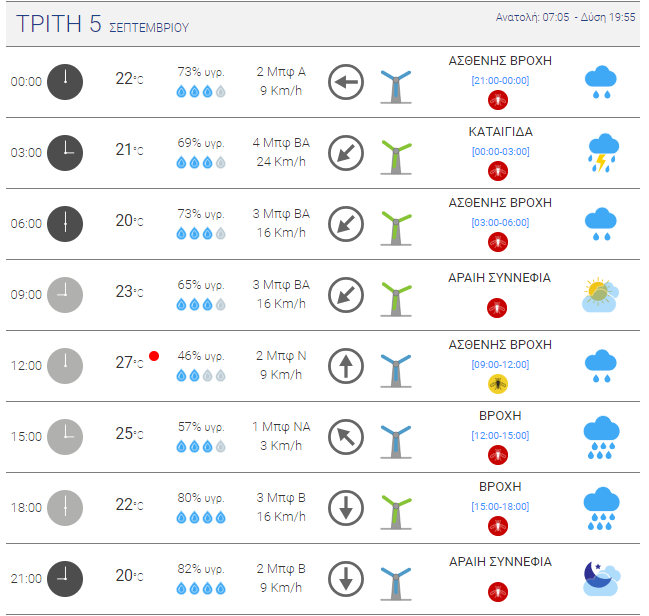Click the ΚΑΤΑΙΓΙΔΑ weather description
Screen dimensions: 649x616
click(500, 132)
